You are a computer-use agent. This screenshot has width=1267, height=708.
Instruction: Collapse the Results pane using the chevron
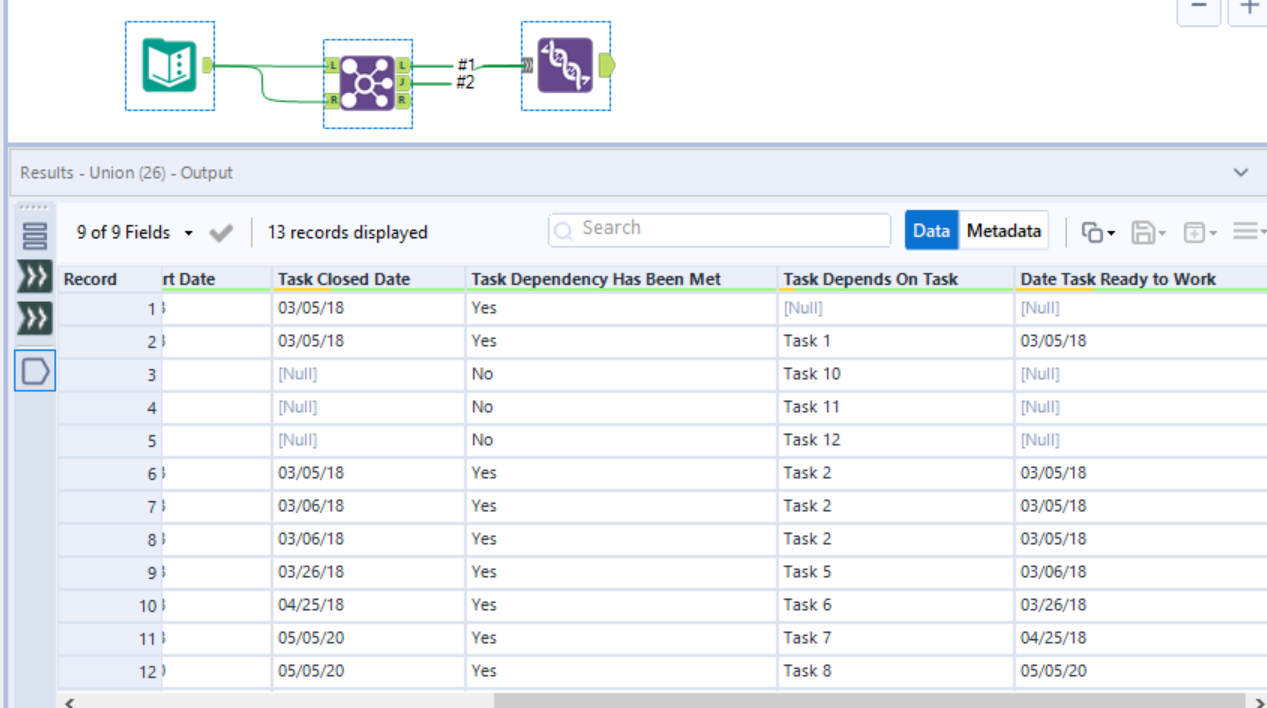pyautogui.click(x=1243, y=172)
